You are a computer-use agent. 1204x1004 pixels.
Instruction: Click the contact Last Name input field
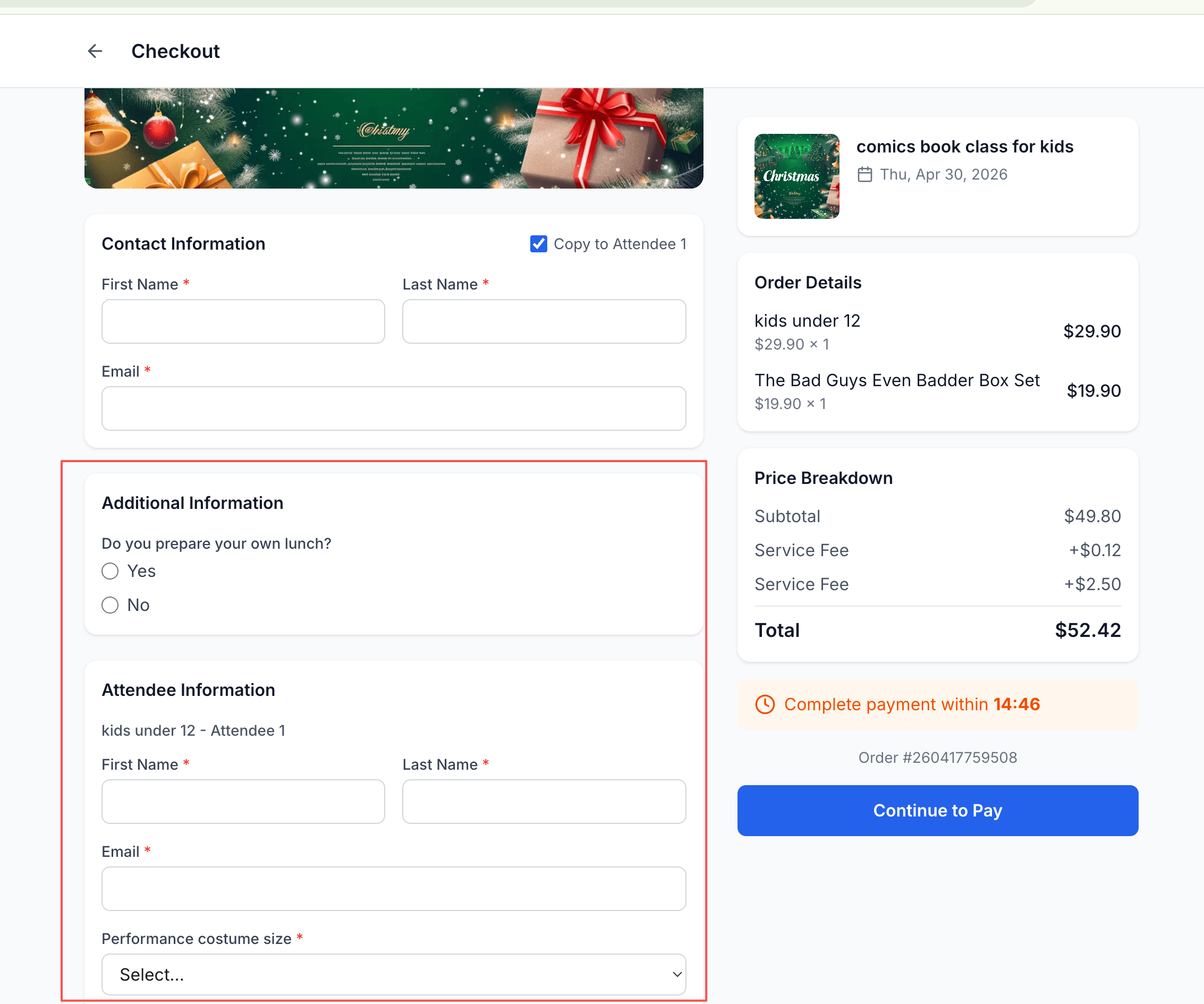coord(544,321)
